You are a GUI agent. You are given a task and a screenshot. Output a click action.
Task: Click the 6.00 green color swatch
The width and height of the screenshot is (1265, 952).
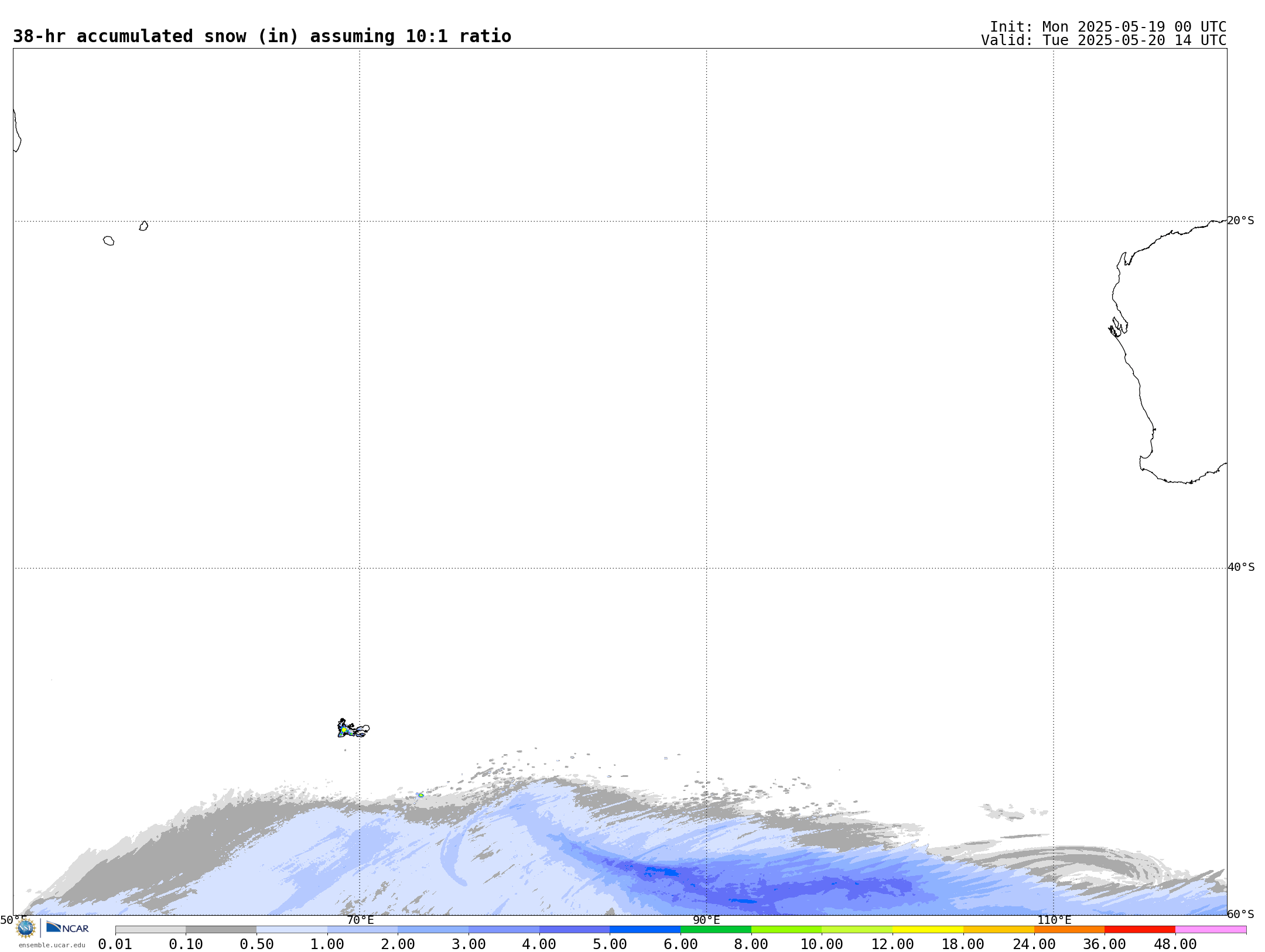click(716, 930)
